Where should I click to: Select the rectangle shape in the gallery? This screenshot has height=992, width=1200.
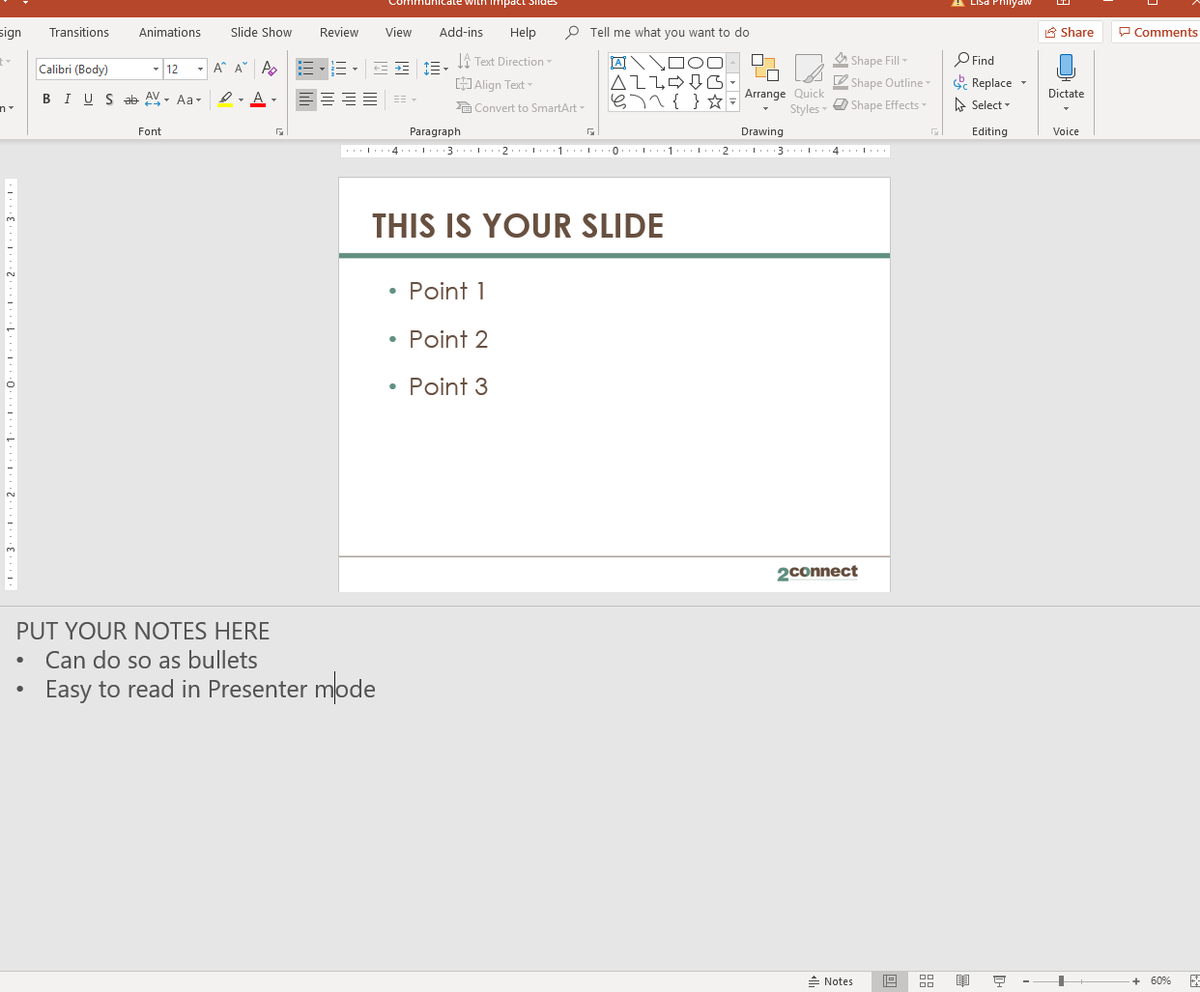(677, 62)
